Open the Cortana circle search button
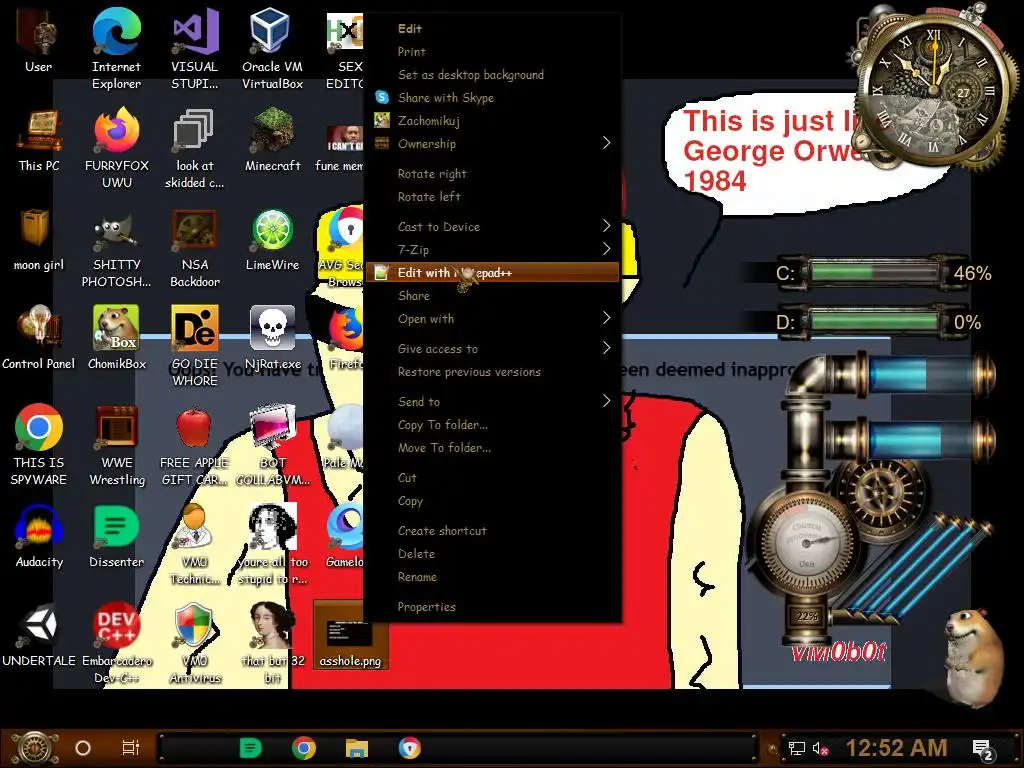The image size is (1024, 768). click(x=83, y=748)
